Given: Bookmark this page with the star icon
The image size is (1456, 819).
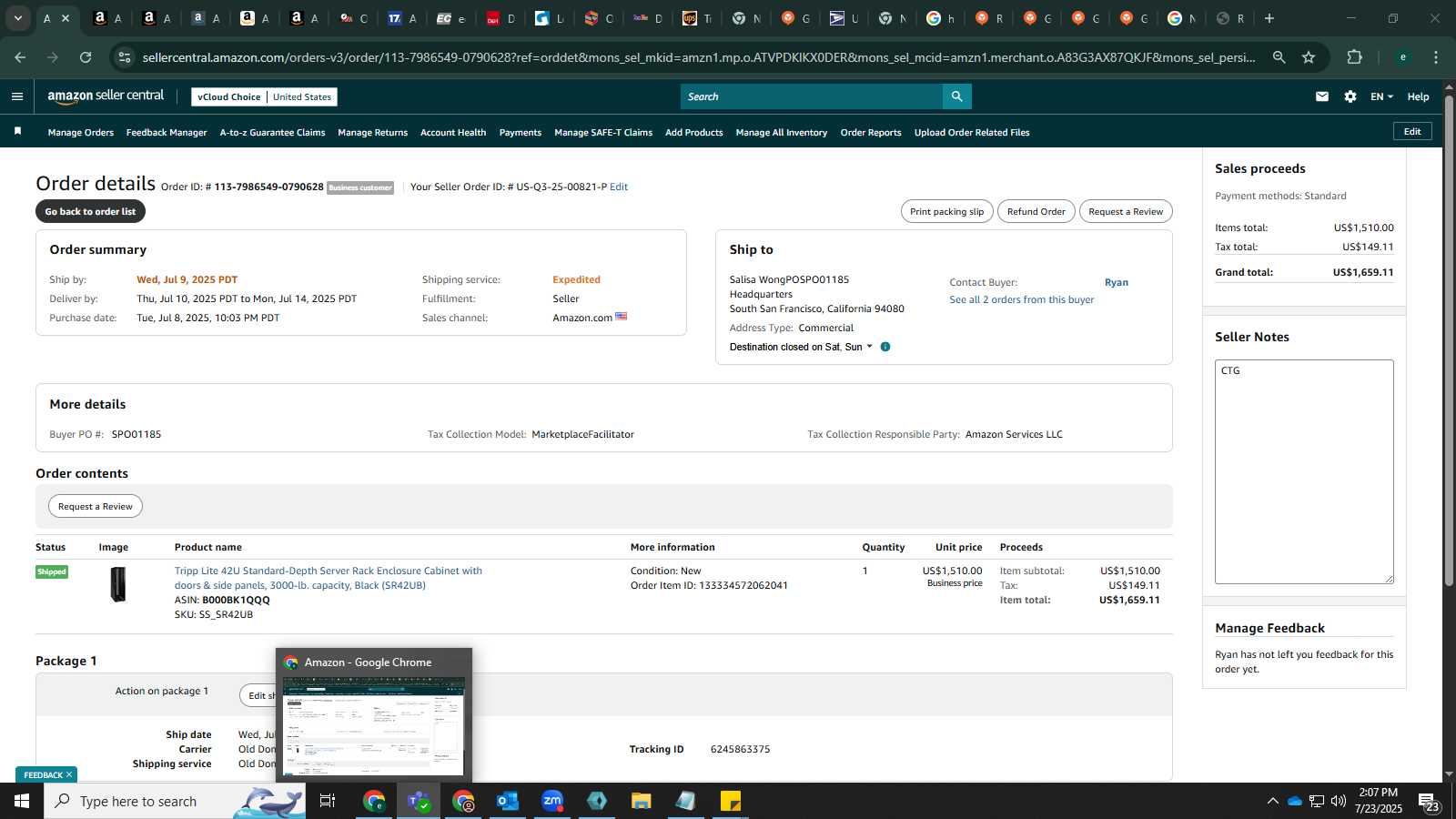Looking at the screenshot, I should pyautogui.click(x=1309, y=57).
